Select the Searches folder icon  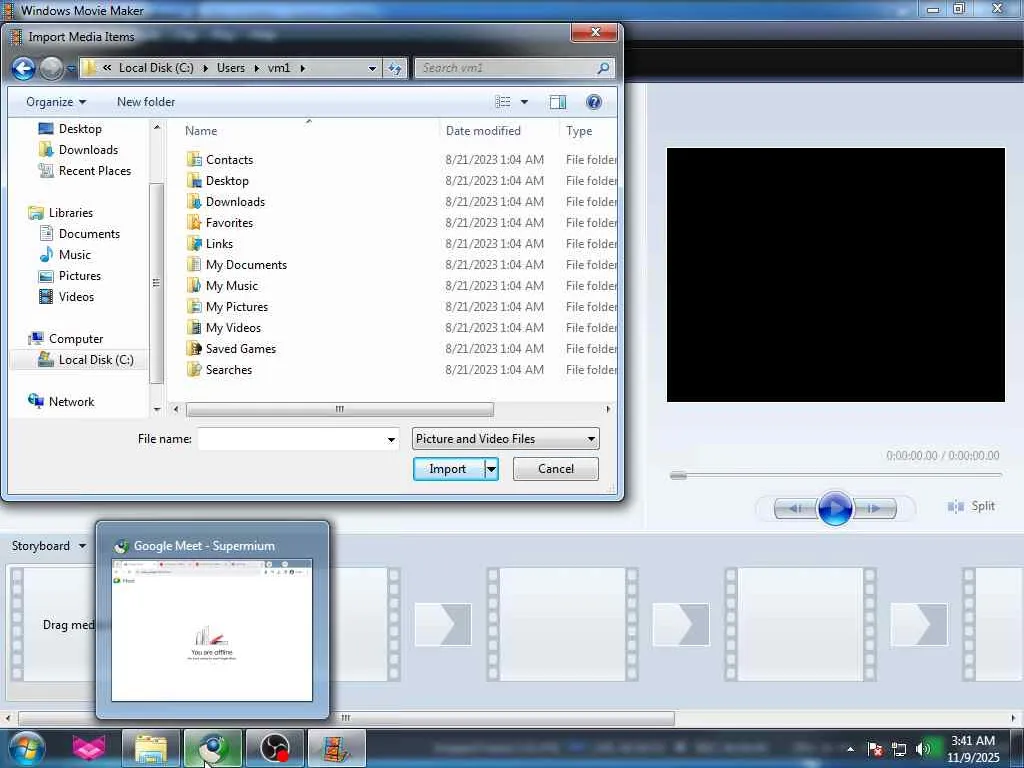194,370
